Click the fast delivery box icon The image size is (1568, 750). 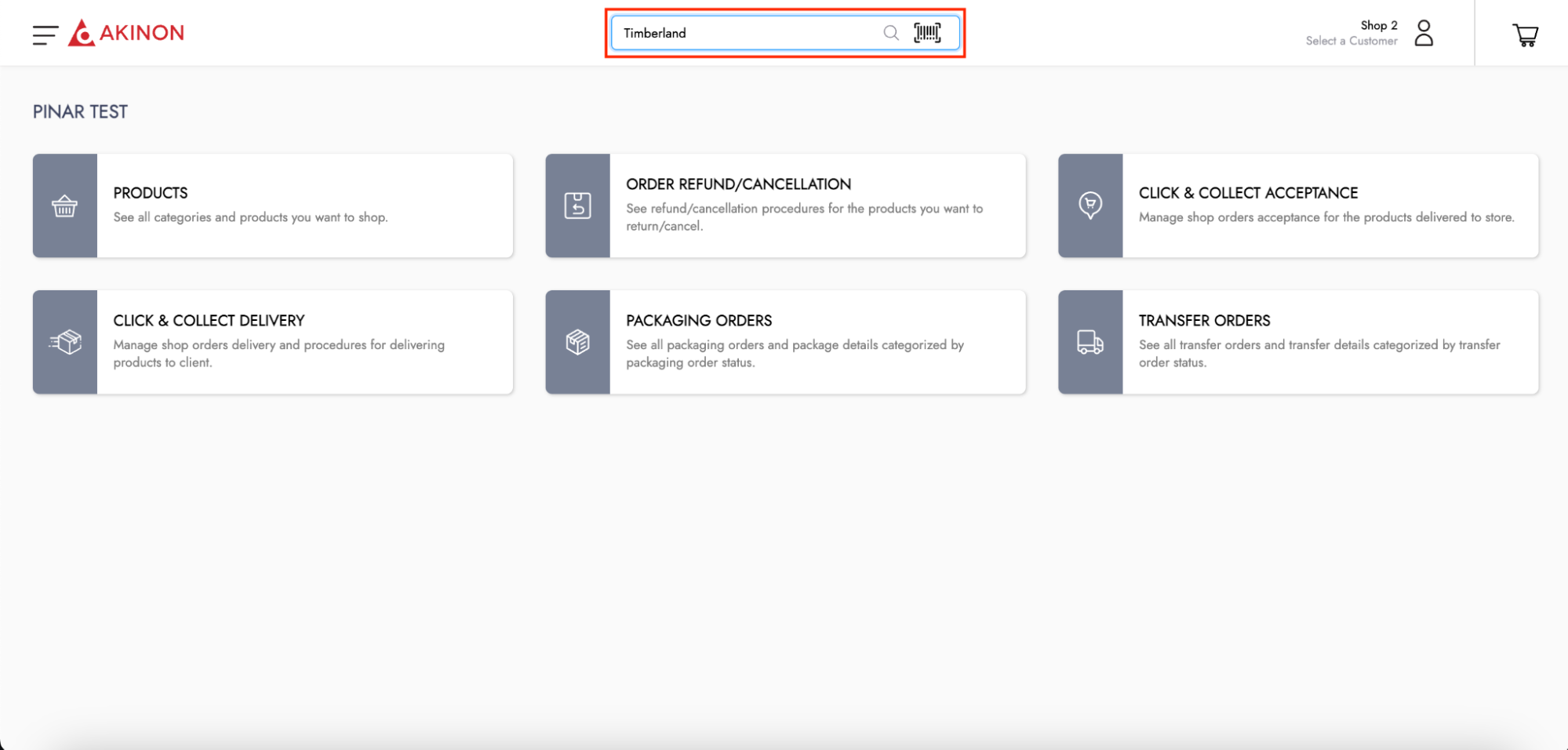(64, 342)
